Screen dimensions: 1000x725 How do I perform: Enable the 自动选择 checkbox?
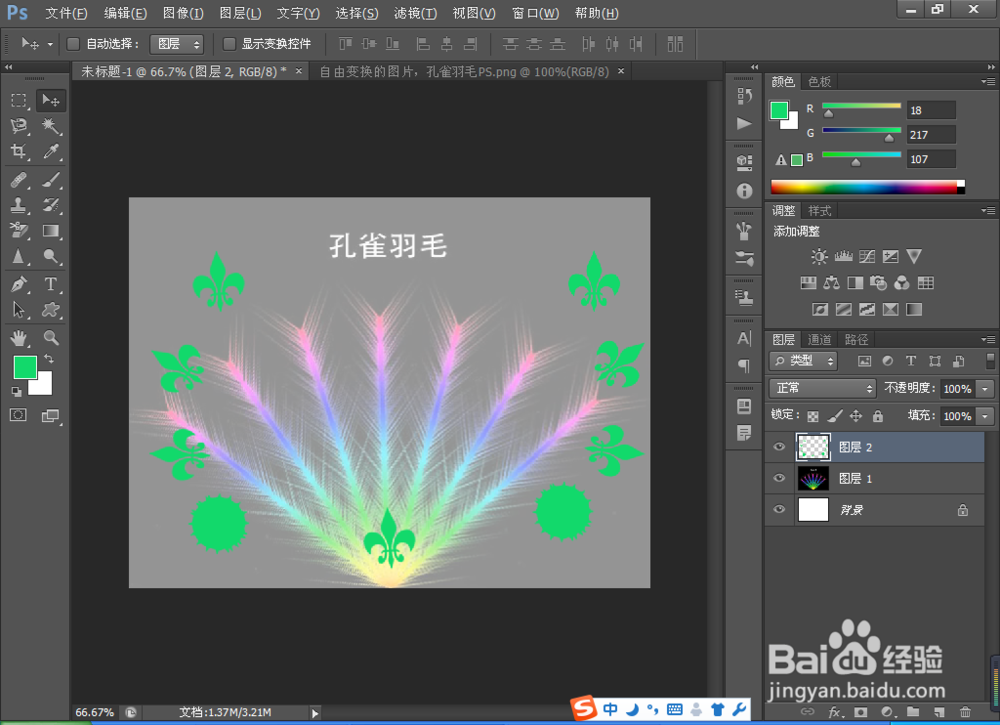pos(73,43)
